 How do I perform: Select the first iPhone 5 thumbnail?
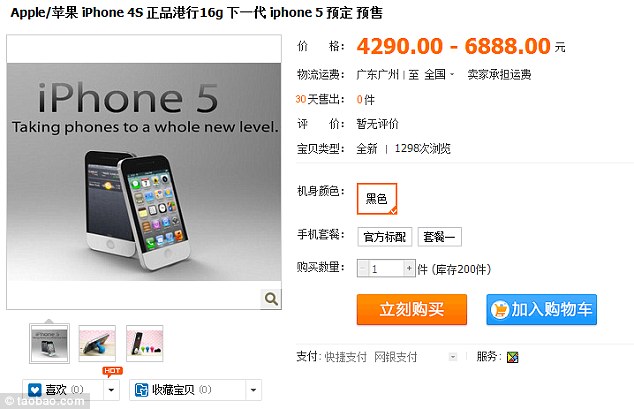click(49, 343)
